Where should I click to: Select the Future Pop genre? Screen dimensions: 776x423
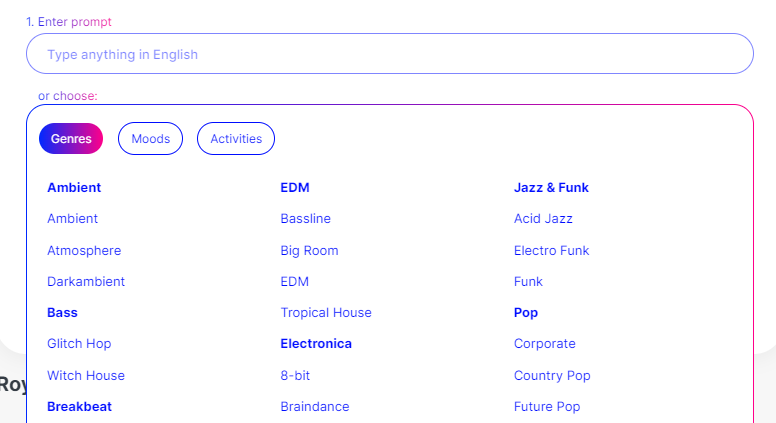point(547,406)
